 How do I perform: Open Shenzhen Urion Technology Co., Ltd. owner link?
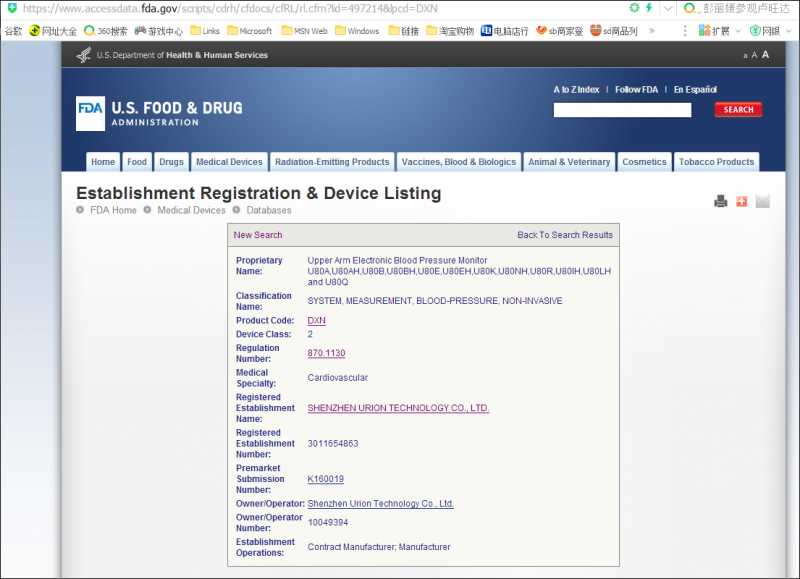pos(381,504)
